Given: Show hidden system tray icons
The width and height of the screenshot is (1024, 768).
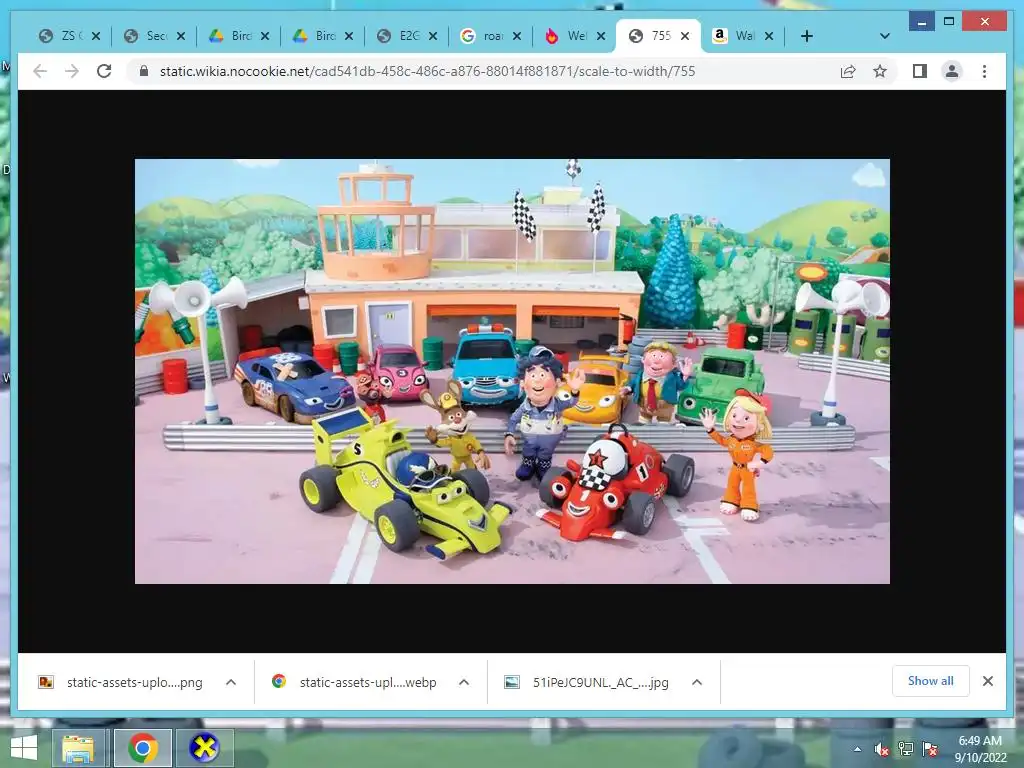Looking at the screenshot, I should 857,749.
